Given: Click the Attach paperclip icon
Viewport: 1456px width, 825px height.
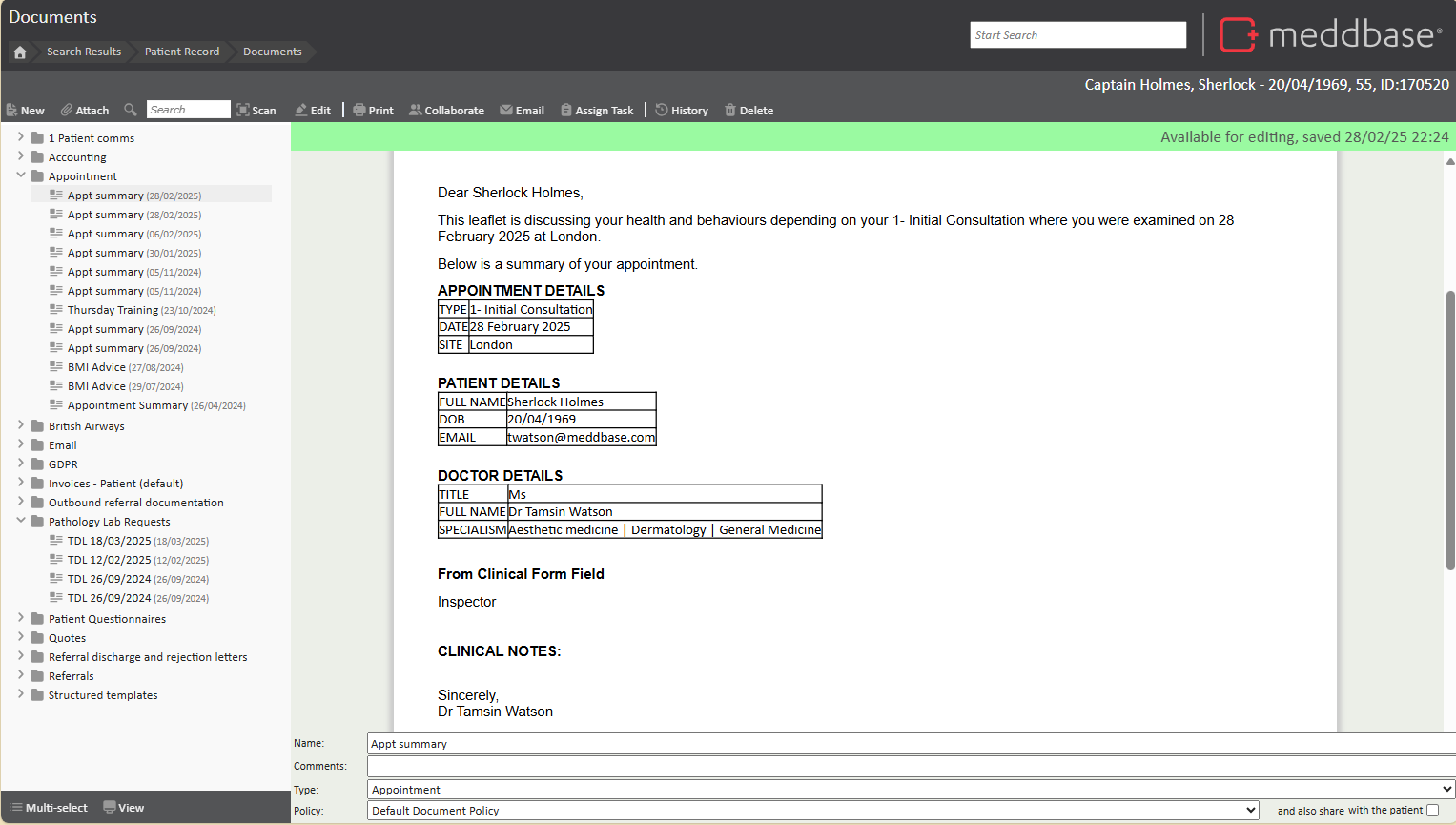Looking at the screenshot, I should pyautogui.click(x=67, y=111).
